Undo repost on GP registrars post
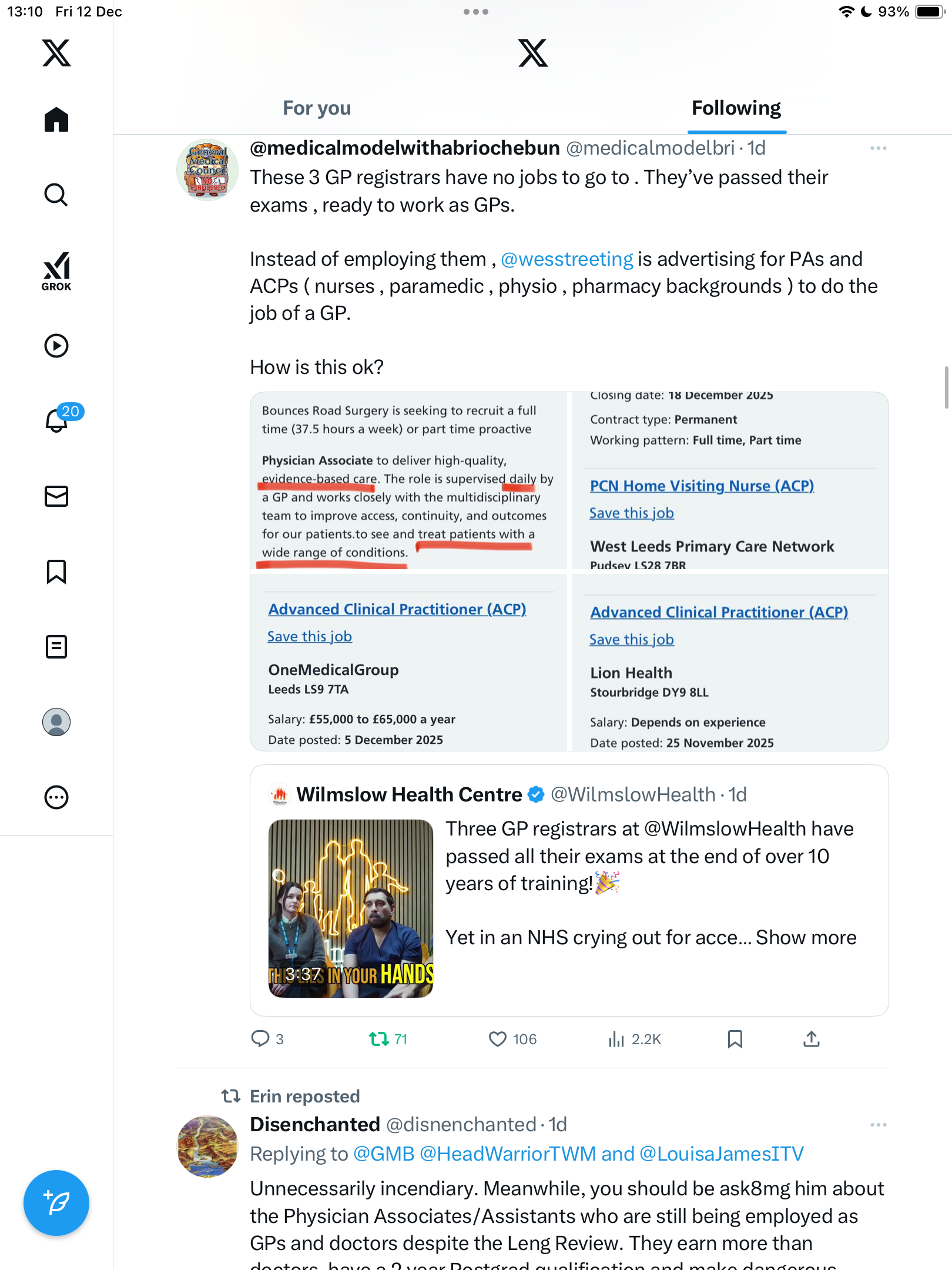 [379, 1040]
